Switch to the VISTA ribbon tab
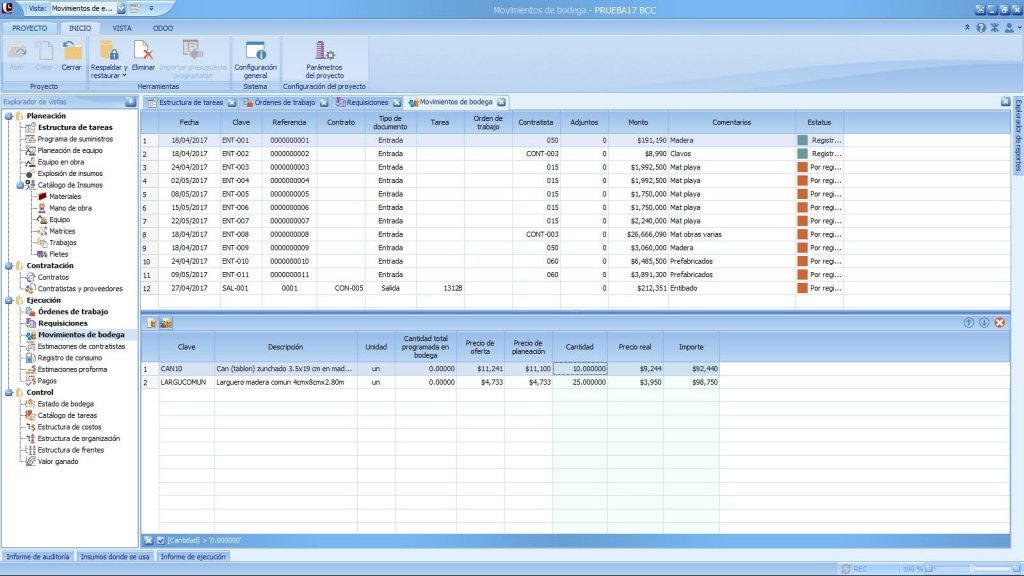1024x576 pixels. click(121, 28)
